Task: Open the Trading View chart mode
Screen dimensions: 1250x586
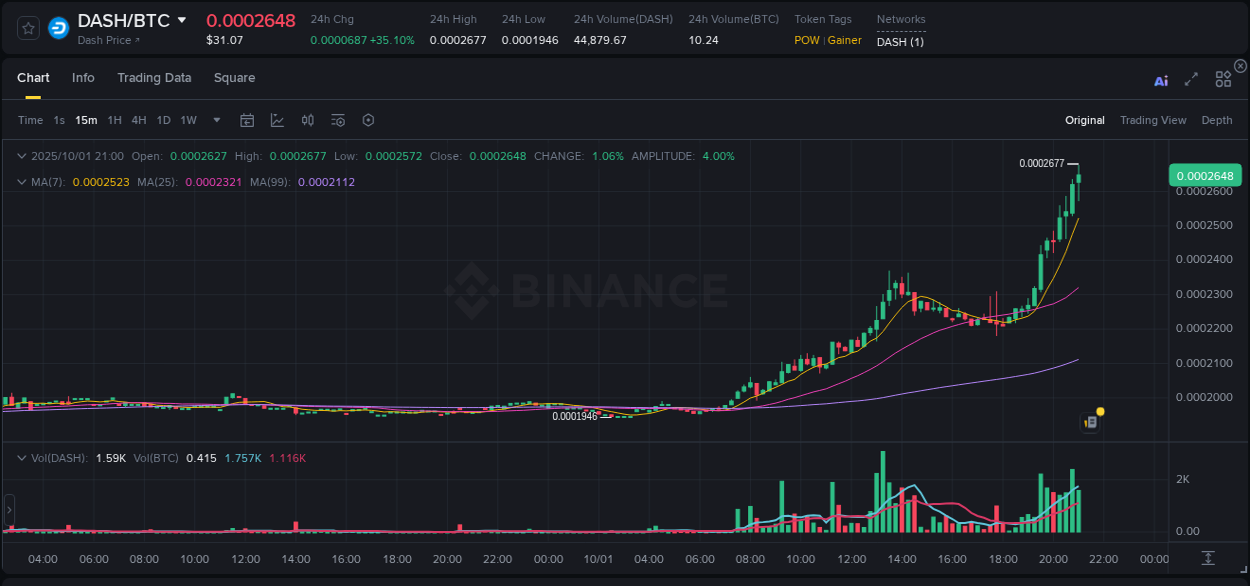Action: (x=1153, y=120)
